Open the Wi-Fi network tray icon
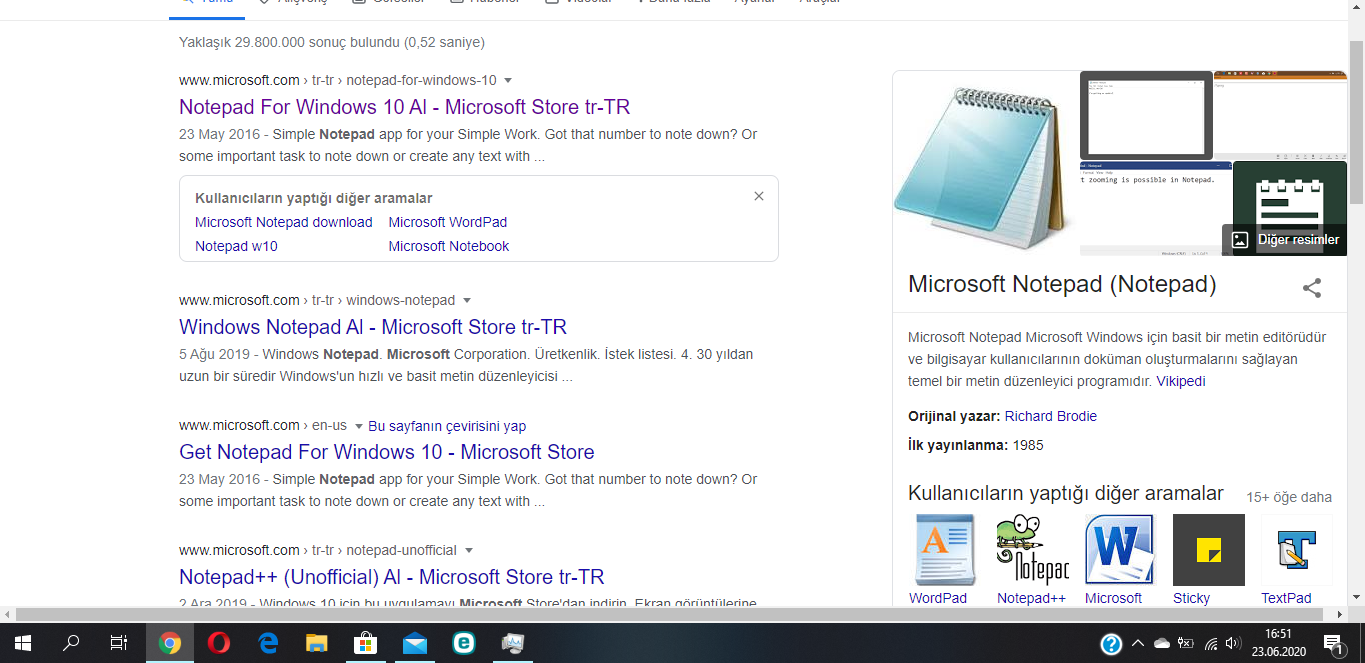The height and width of the screenshot is (663, 1365). [1211, 644]
